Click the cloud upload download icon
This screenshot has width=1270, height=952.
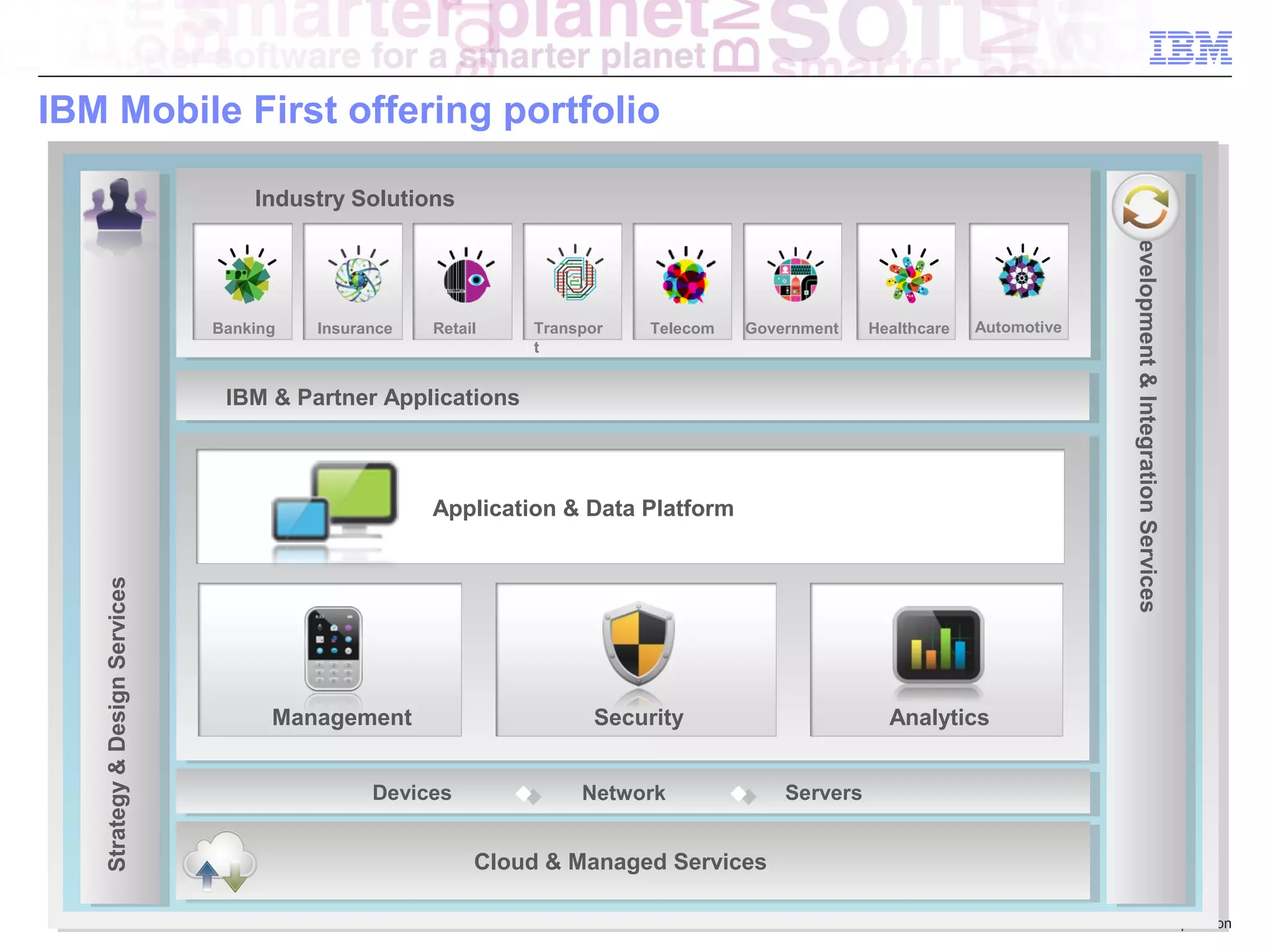pyautogui.click(x=220, y=862)
